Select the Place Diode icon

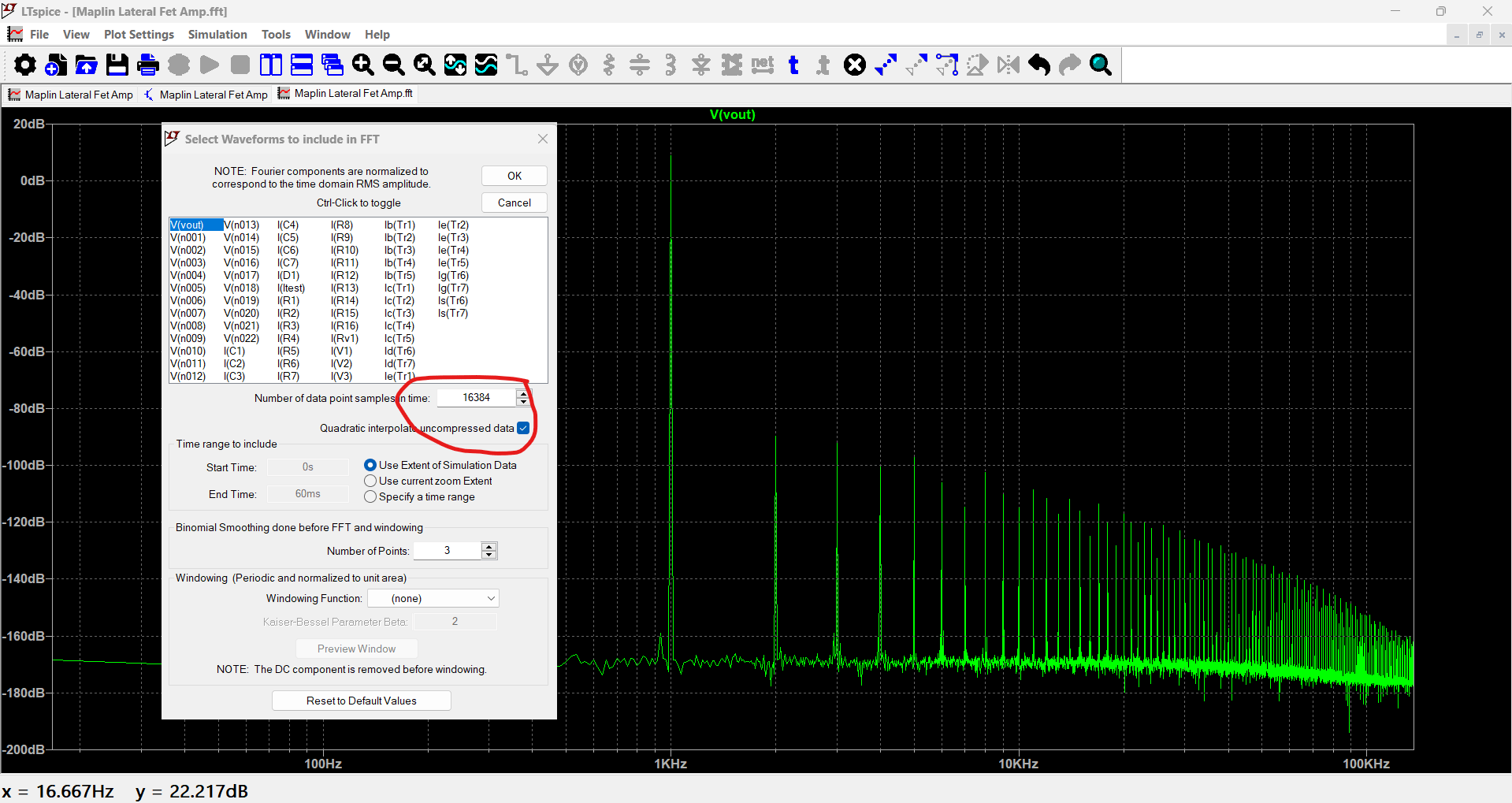click(701, 65)
